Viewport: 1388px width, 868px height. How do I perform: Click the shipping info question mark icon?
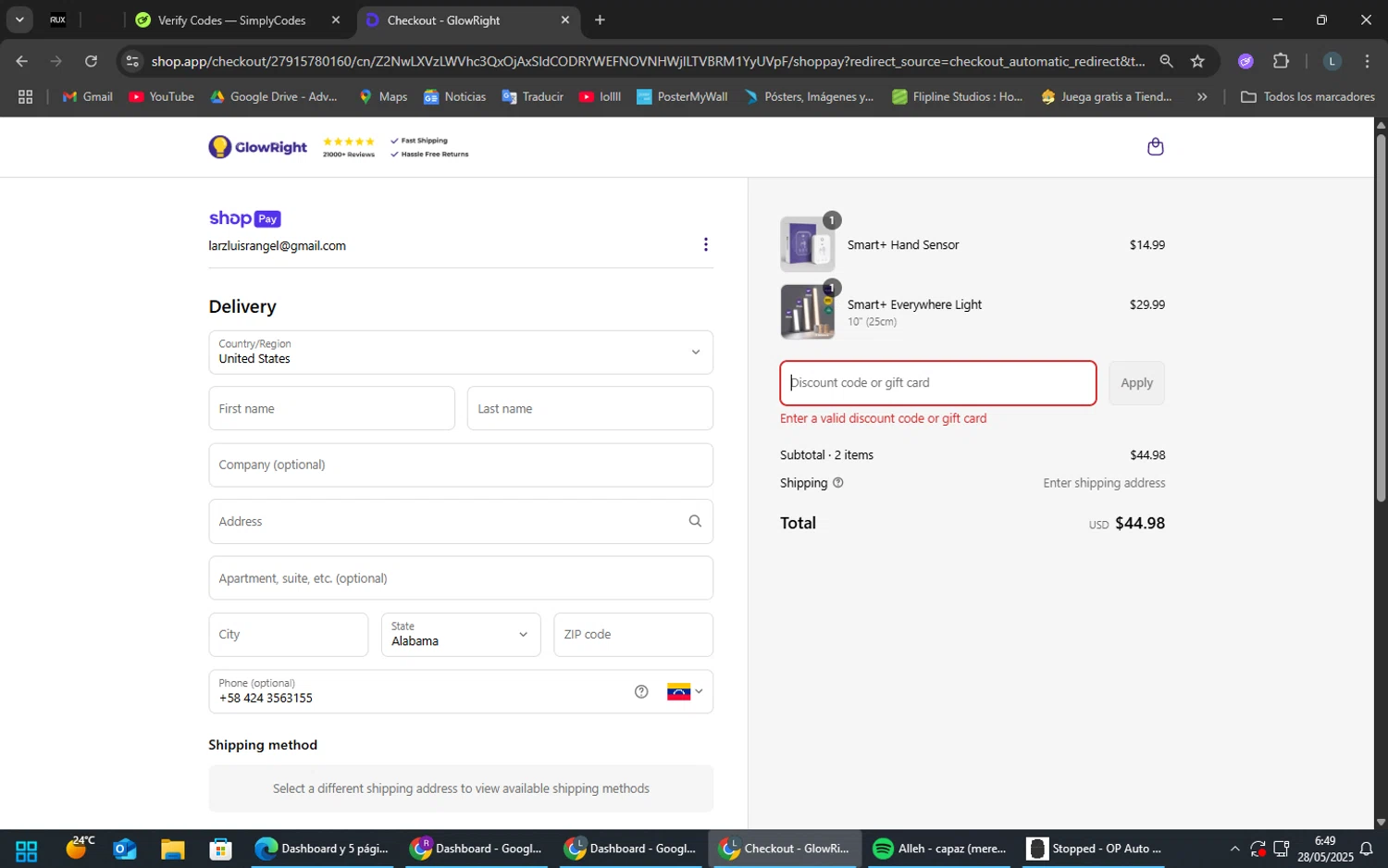[837, 483]
